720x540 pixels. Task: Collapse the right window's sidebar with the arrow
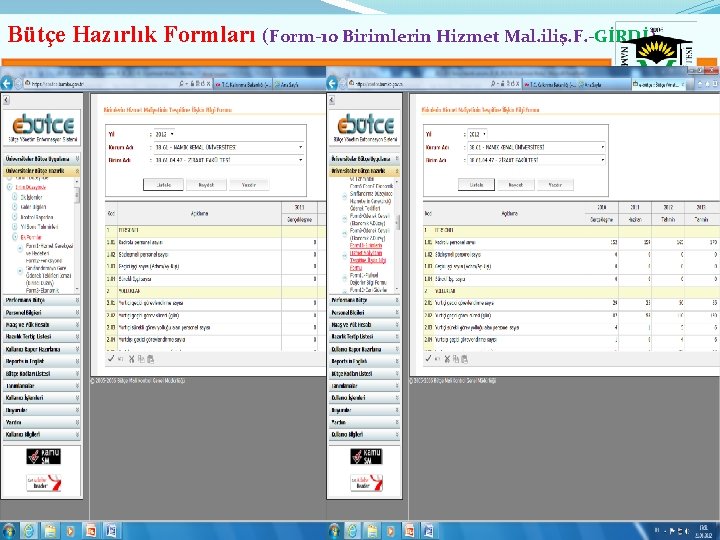(332, 100)
